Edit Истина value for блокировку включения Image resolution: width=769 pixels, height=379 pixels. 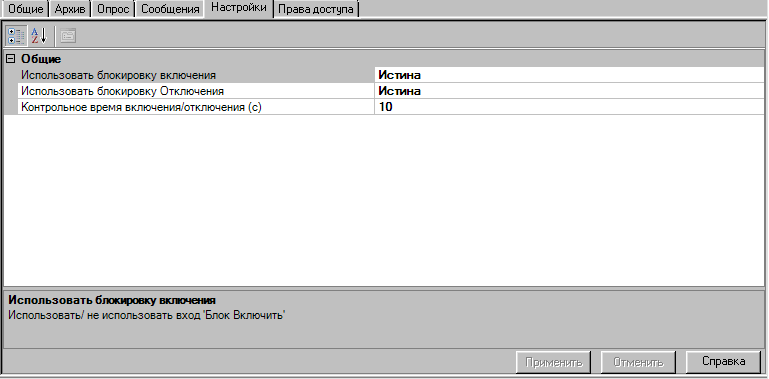(569, 75)
